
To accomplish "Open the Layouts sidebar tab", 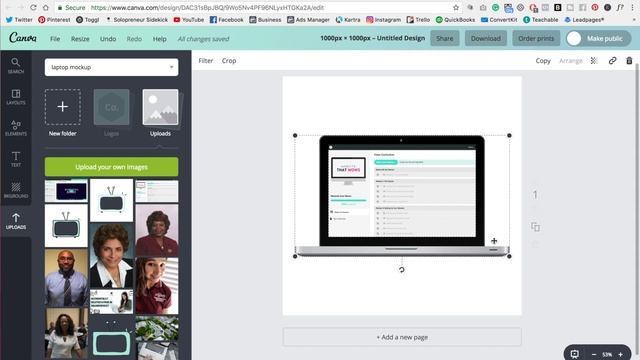I will point(16,97).
